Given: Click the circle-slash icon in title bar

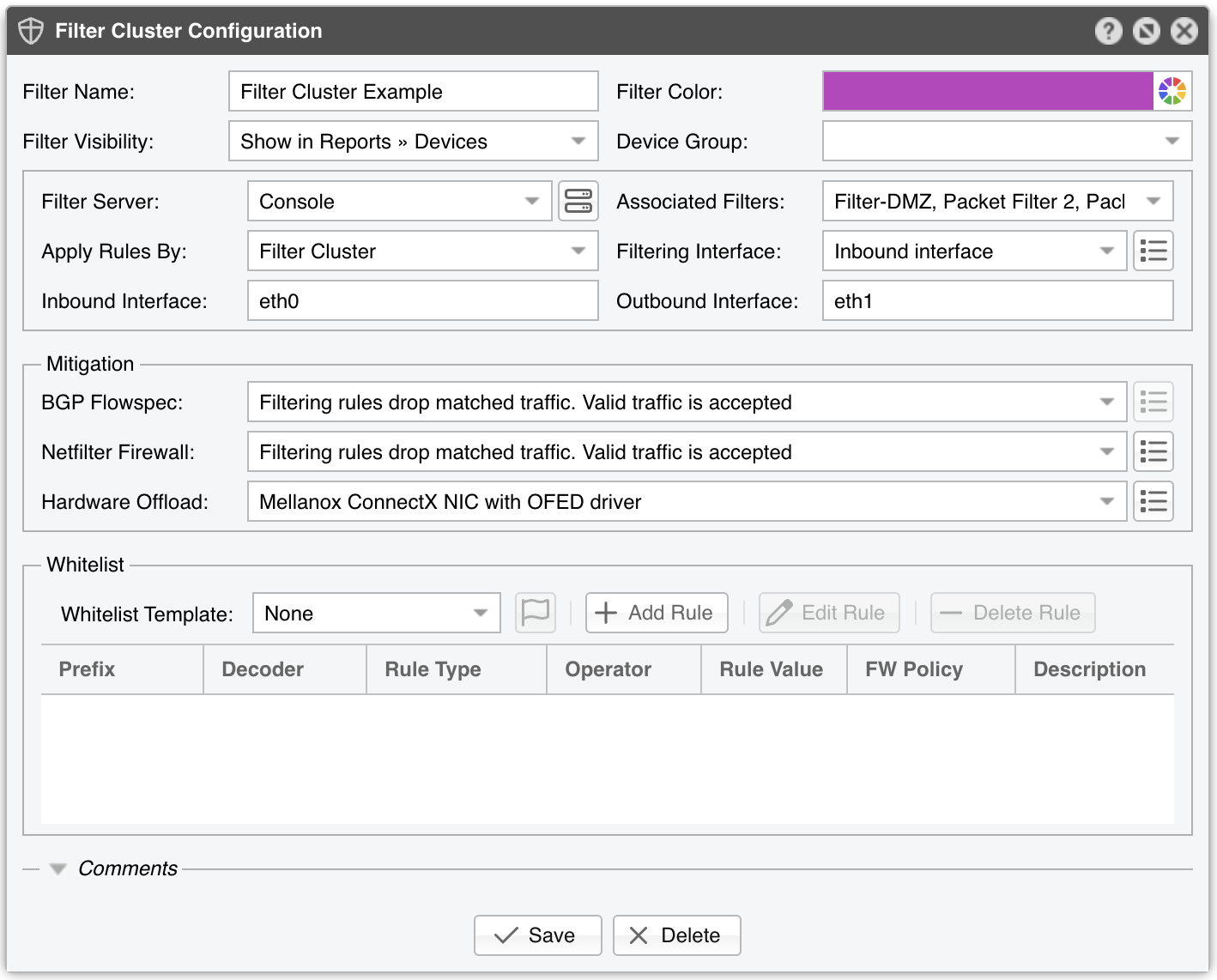Looking at the screenshot, I should point(1146,31).
